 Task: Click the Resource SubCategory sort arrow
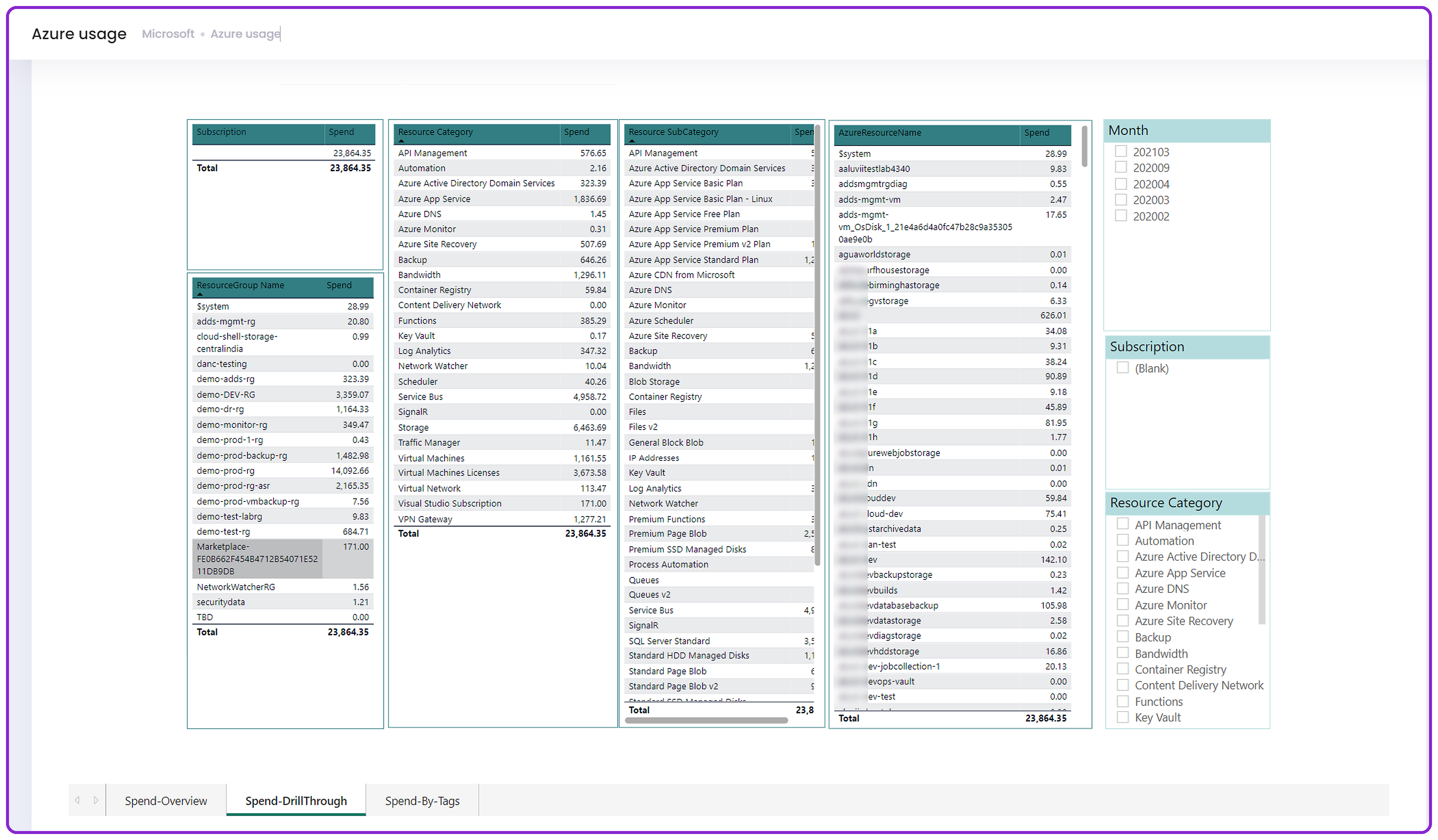coord(632,140)
